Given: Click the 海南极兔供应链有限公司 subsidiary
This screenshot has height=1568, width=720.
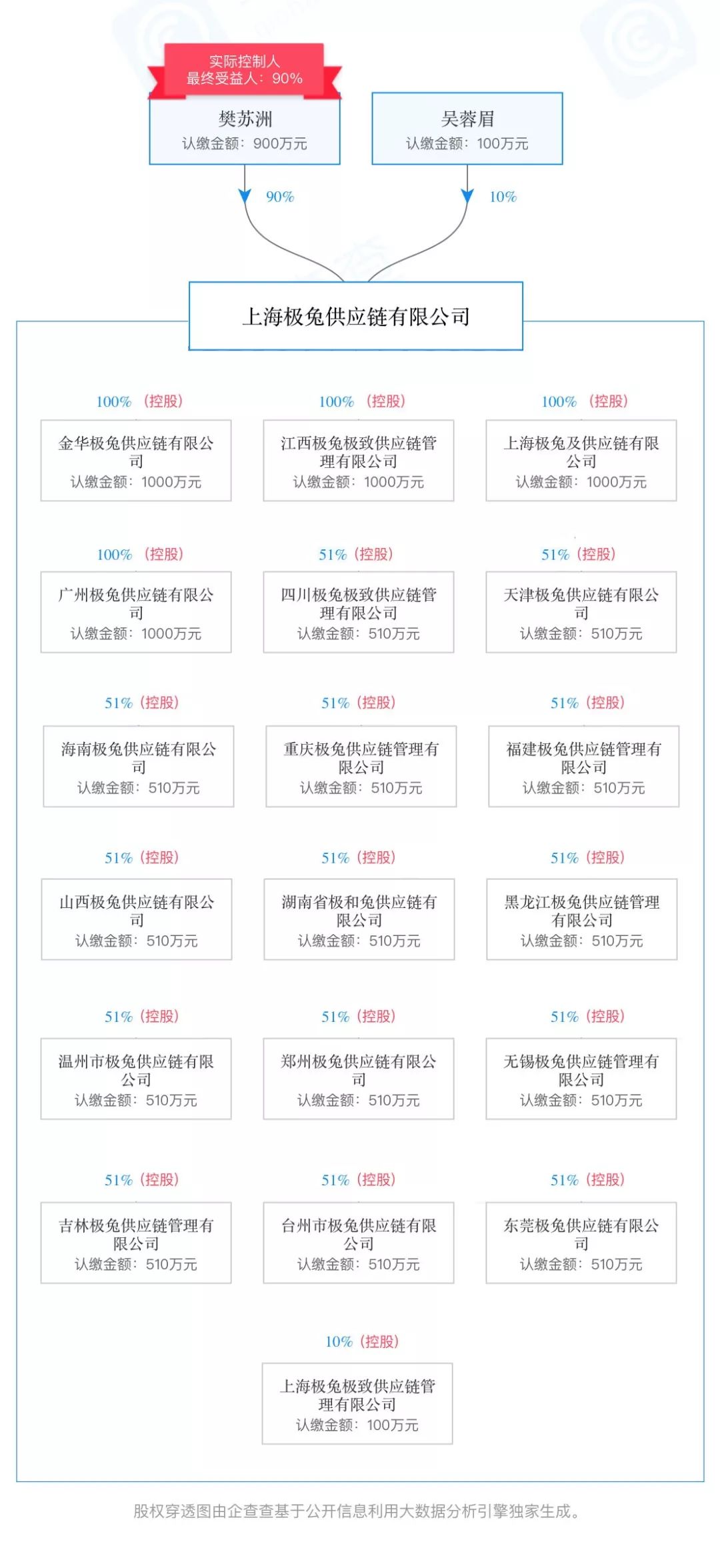Looking at the screenshot, I should coord(139,767).
